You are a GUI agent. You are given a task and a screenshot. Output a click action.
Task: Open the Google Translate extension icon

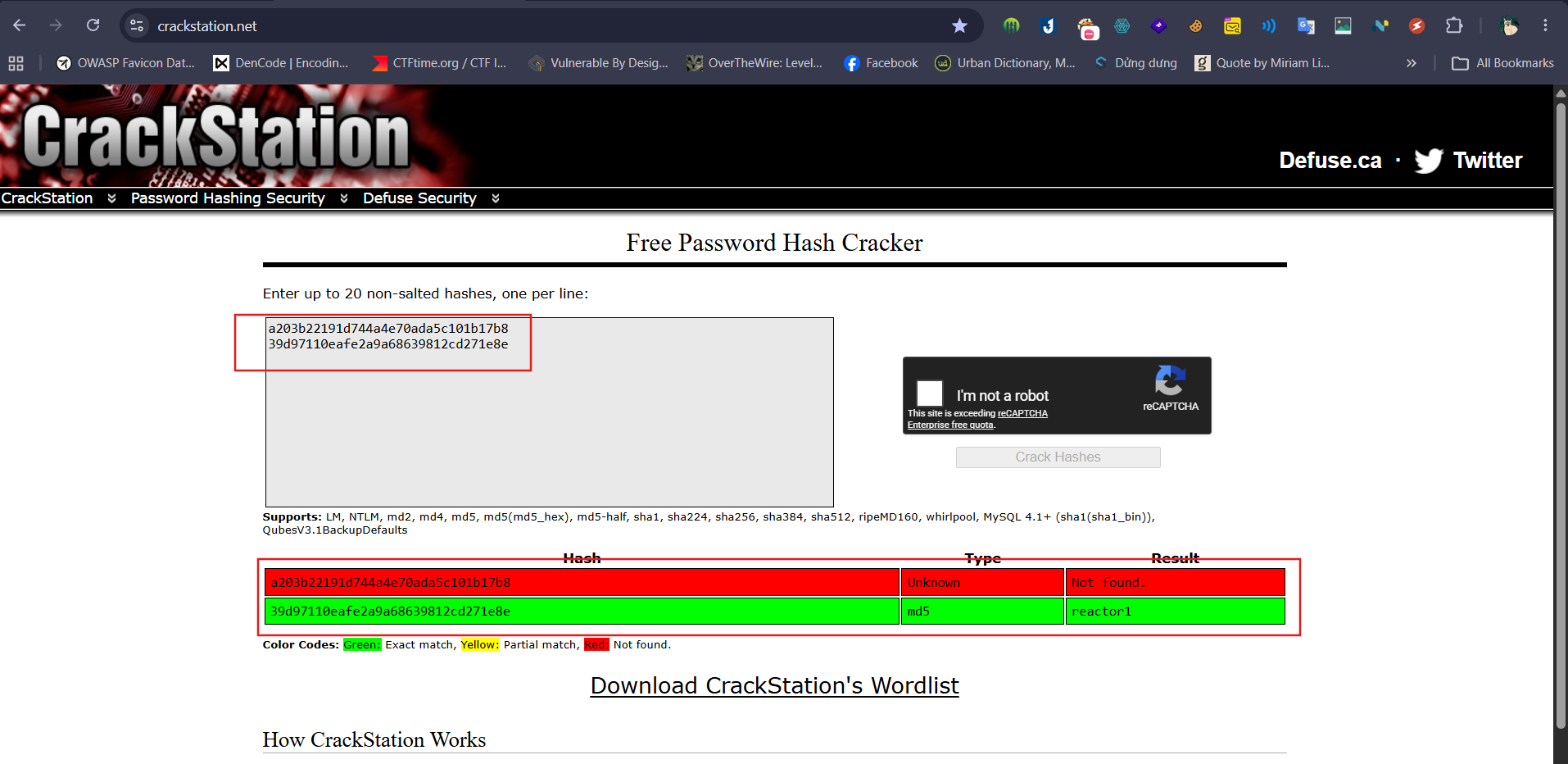click(x=1306, y=25)
